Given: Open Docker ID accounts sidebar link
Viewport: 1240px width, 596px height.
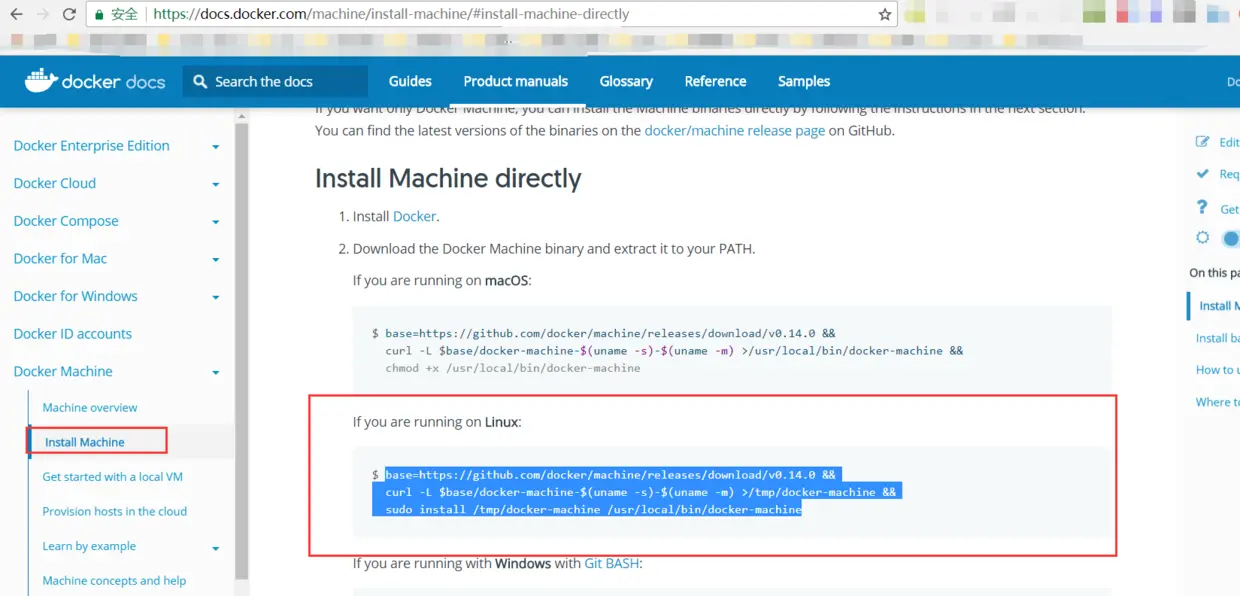Looking at the screenshot, I should pyautogui.click(x=72, y=333).
